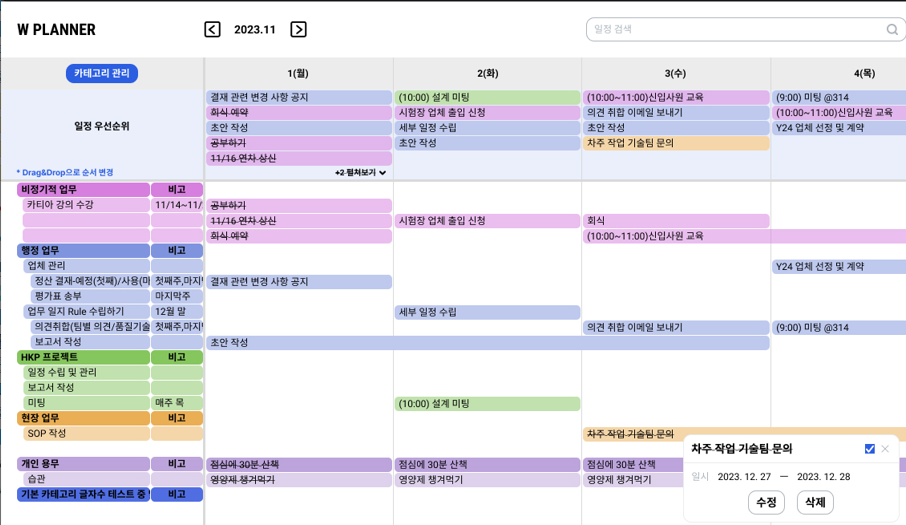
Task: Open the (9:00) 미팅 @314 item in priority list
Action: (839, 98)
